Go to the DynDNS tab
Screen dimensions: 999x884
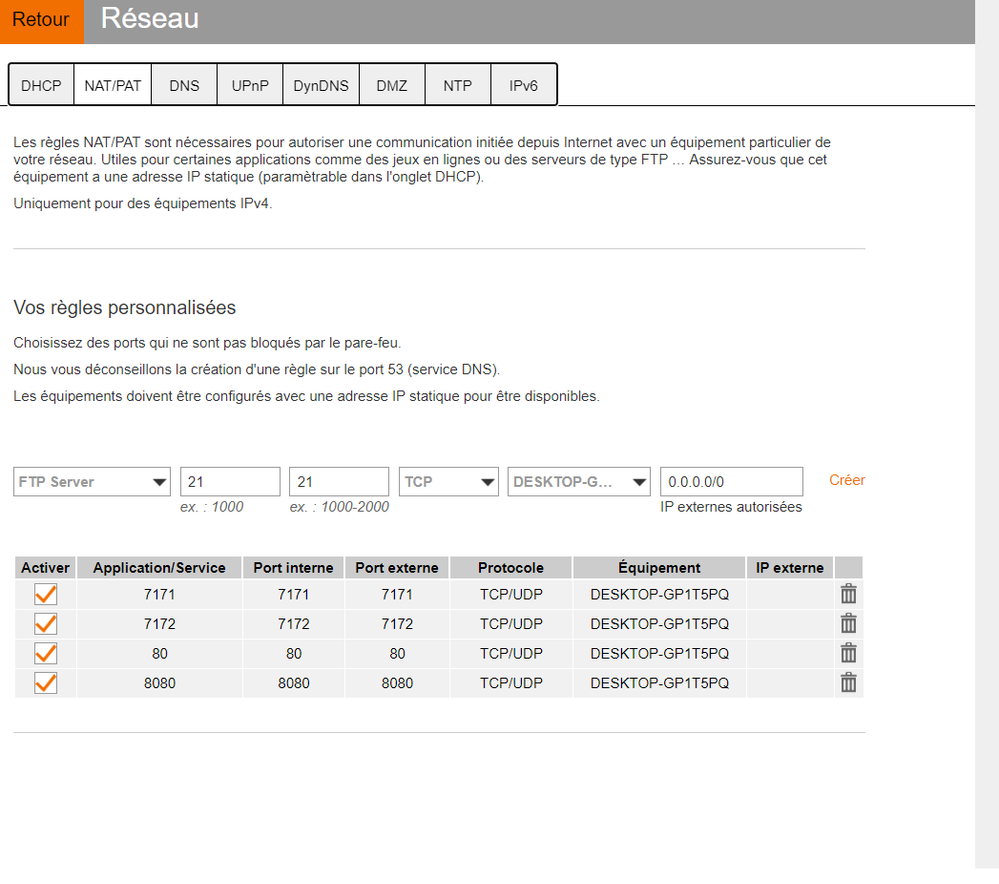[x=321, y=86]
